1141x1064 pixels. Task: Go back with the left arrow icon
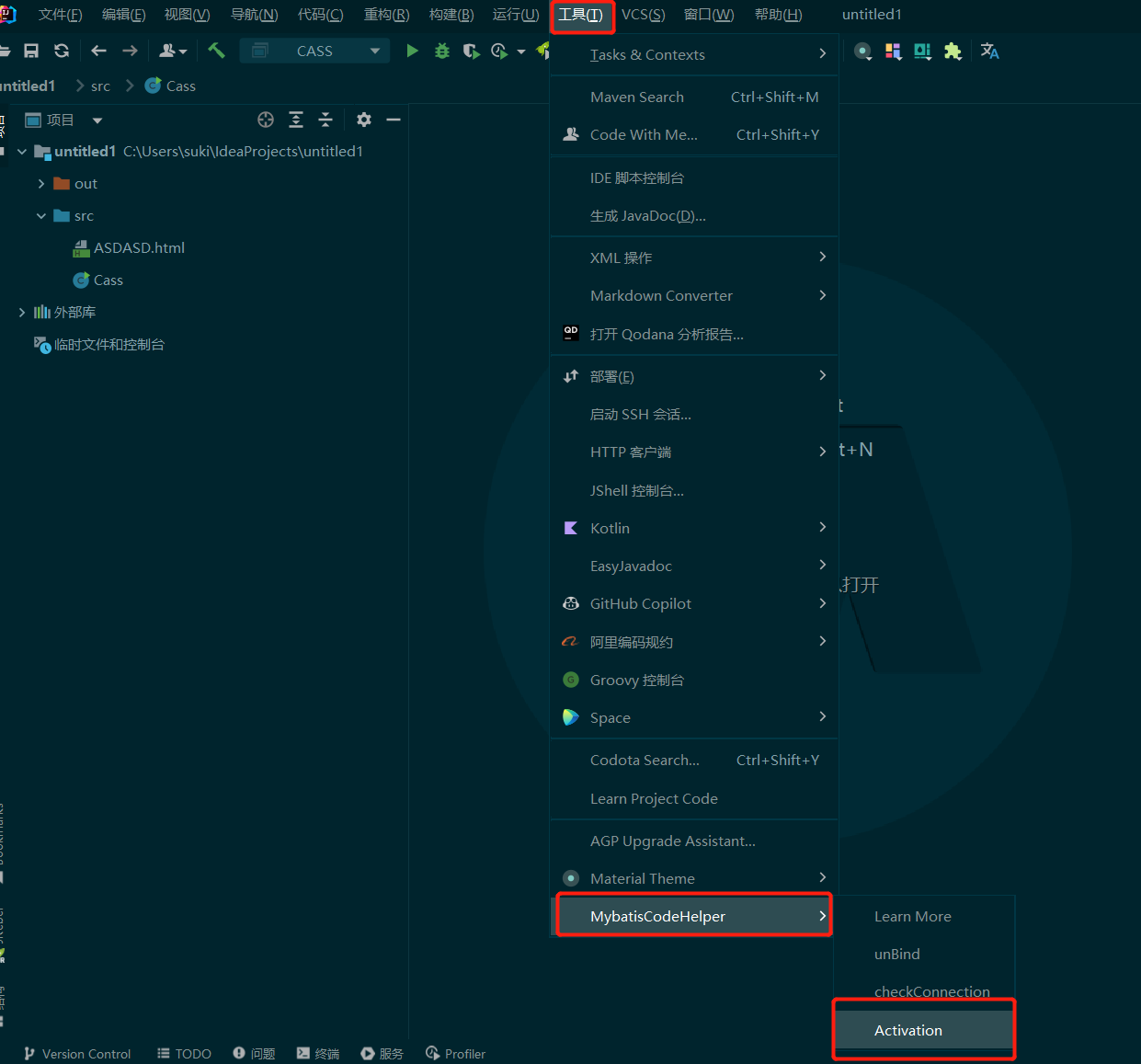click(x=99, y=51)
